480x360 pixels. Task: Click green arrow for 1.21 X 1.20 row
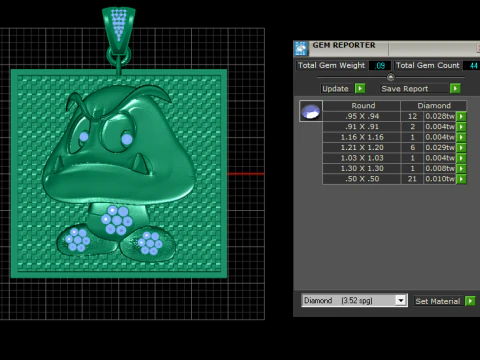(x=461, y=148)
